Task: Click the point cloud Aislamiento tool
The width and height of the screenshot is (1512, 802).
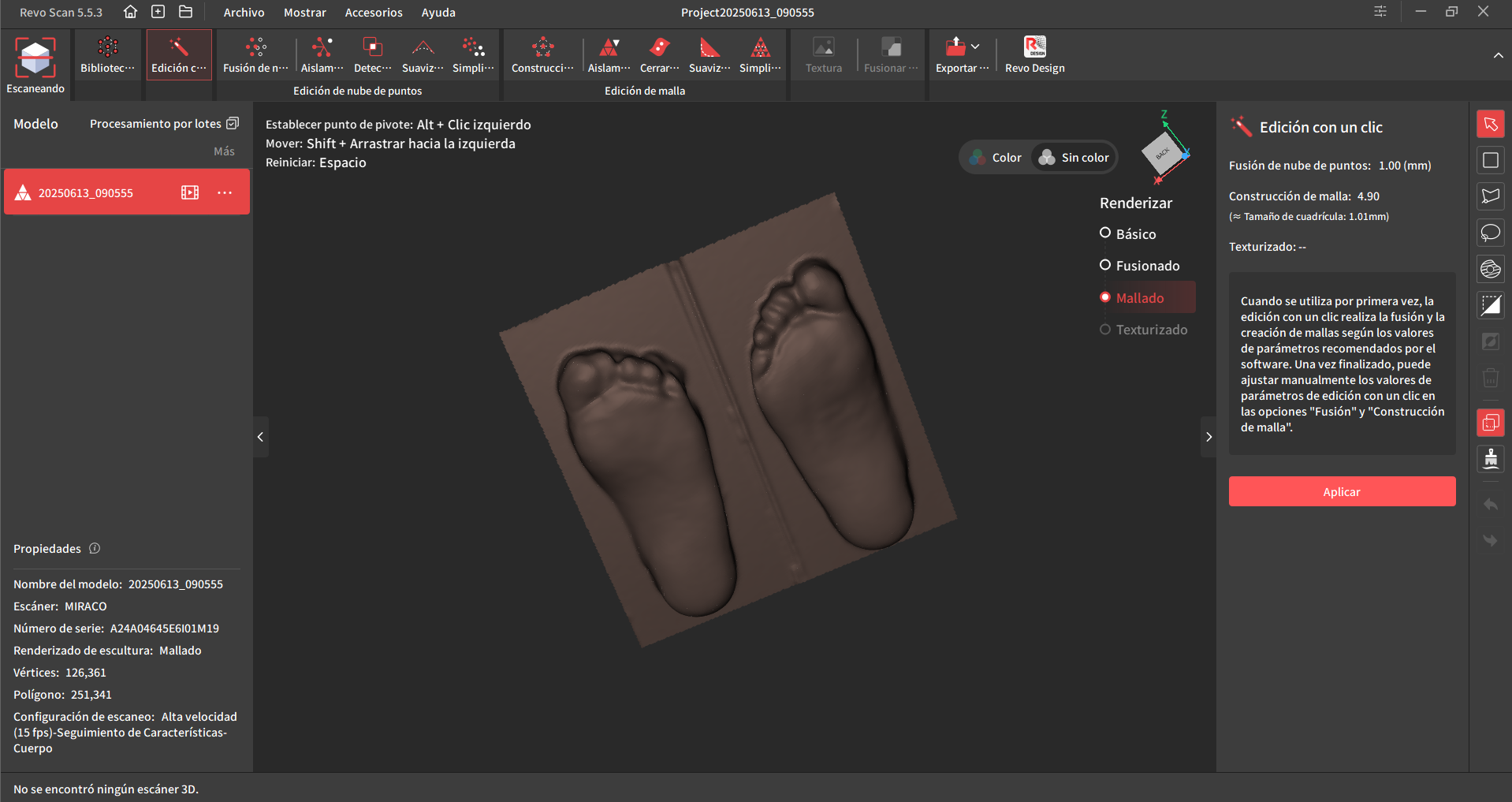Action: click(x=322, y=55)
